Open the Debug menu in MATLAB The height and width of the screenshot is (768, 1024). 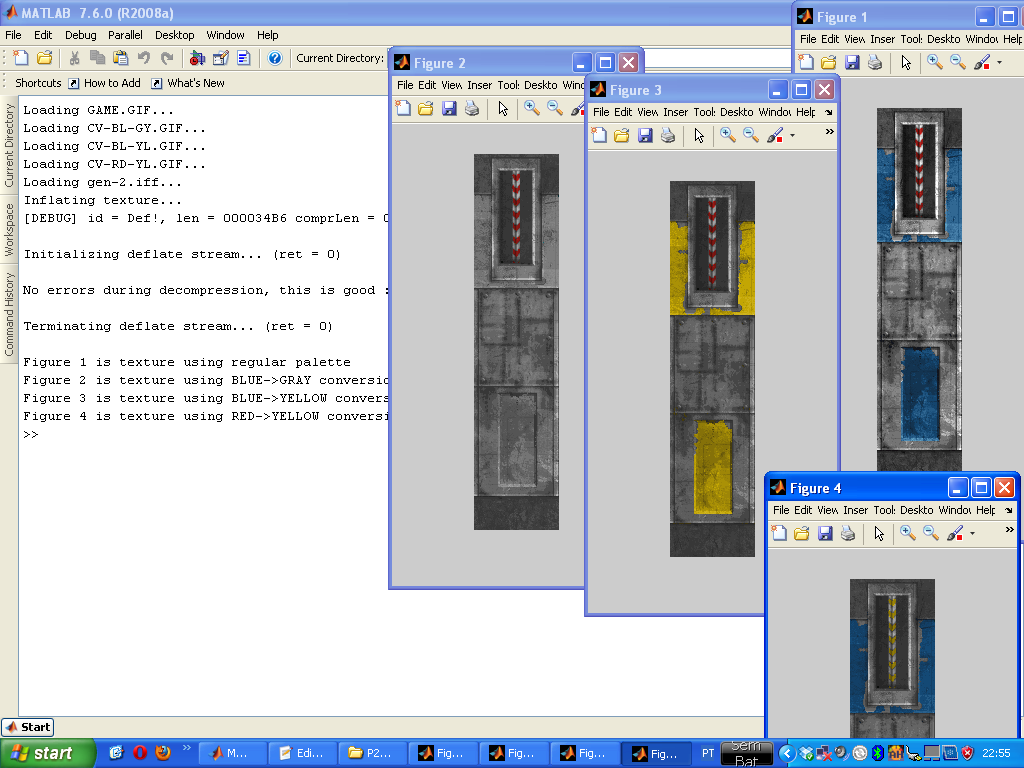(x=81, y=35)
